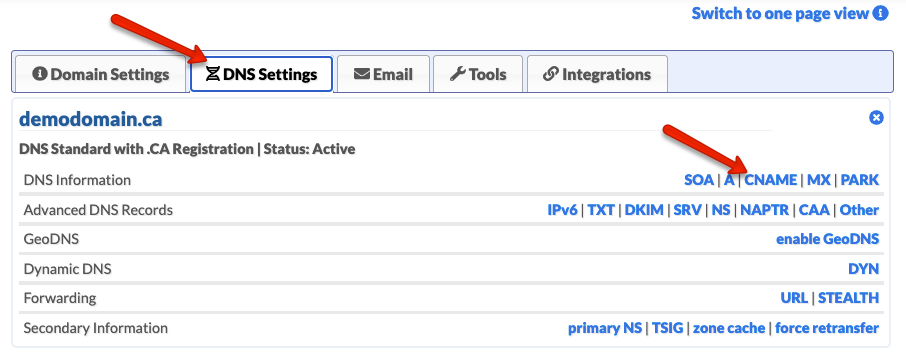Viewport: 906px width, 364px height.
Task: Open the Domain Settings tab
Action: coord(101,74)
